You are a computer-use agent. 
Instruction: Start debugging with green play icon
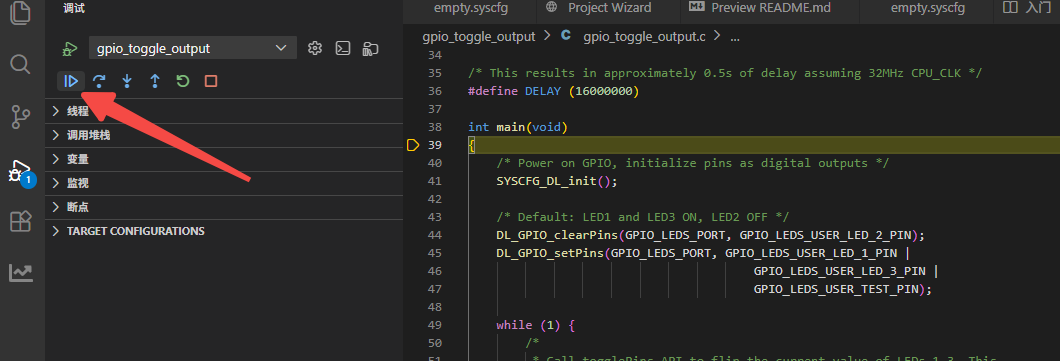pyautogui.click(x=70, y=49)
